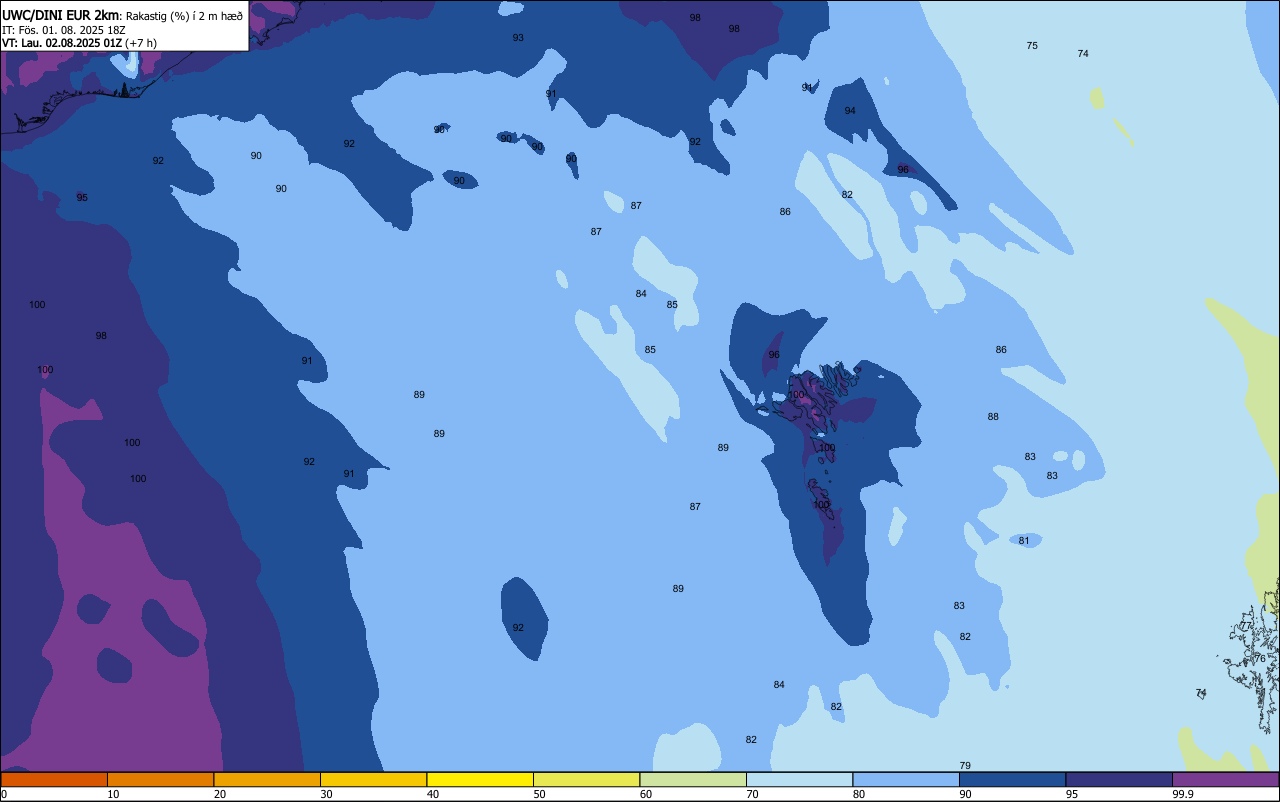The image size is (1280, 802).
Task: Click the 10–20 orange legend swatch
Action: coord(160,779)
